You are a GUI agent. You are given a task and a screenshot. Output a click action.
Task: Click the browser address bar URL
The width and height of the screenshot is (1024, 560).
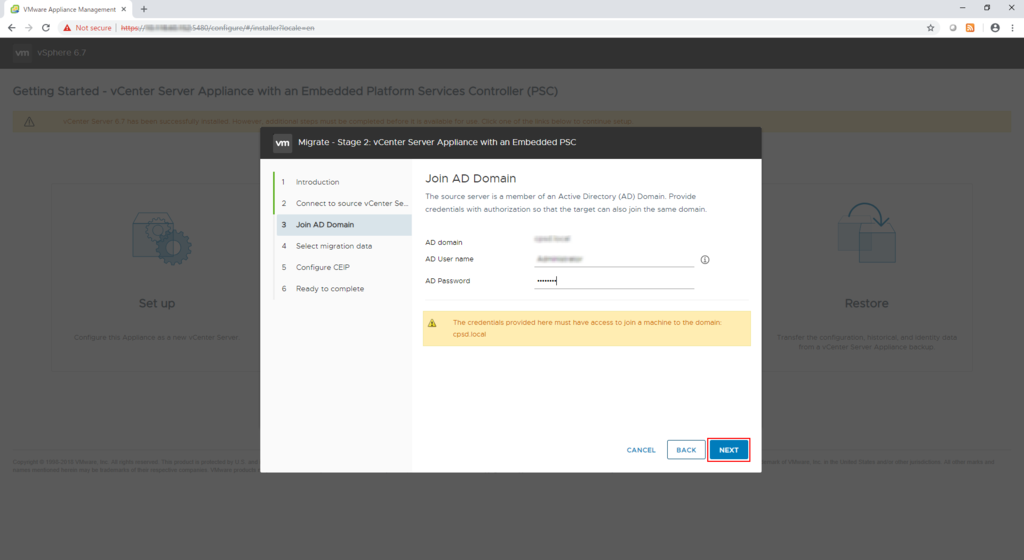(217, 28)
